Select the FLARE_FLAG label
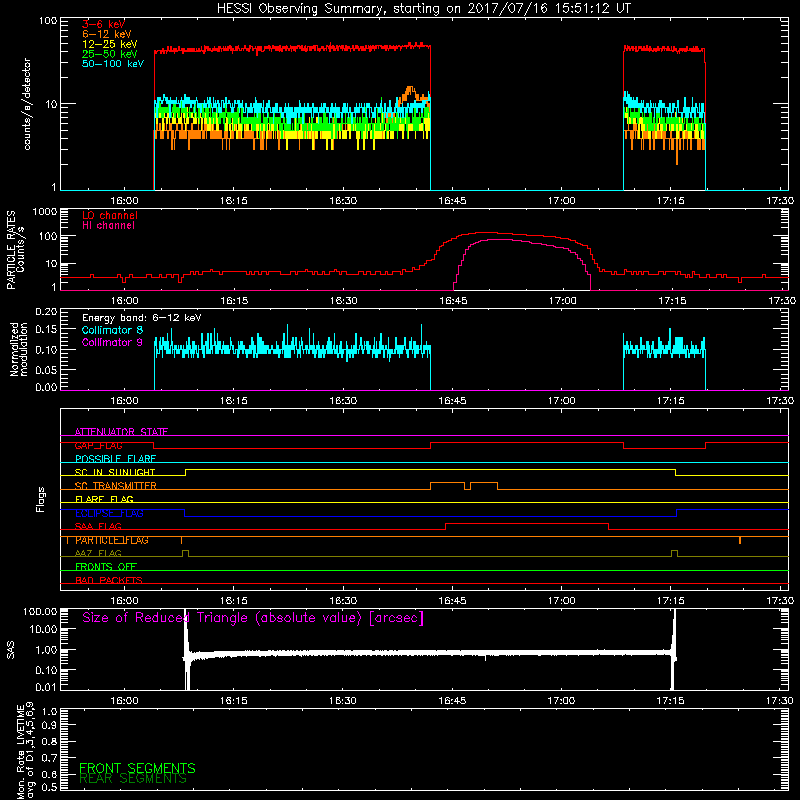800x800 pixels. (104, 499)
